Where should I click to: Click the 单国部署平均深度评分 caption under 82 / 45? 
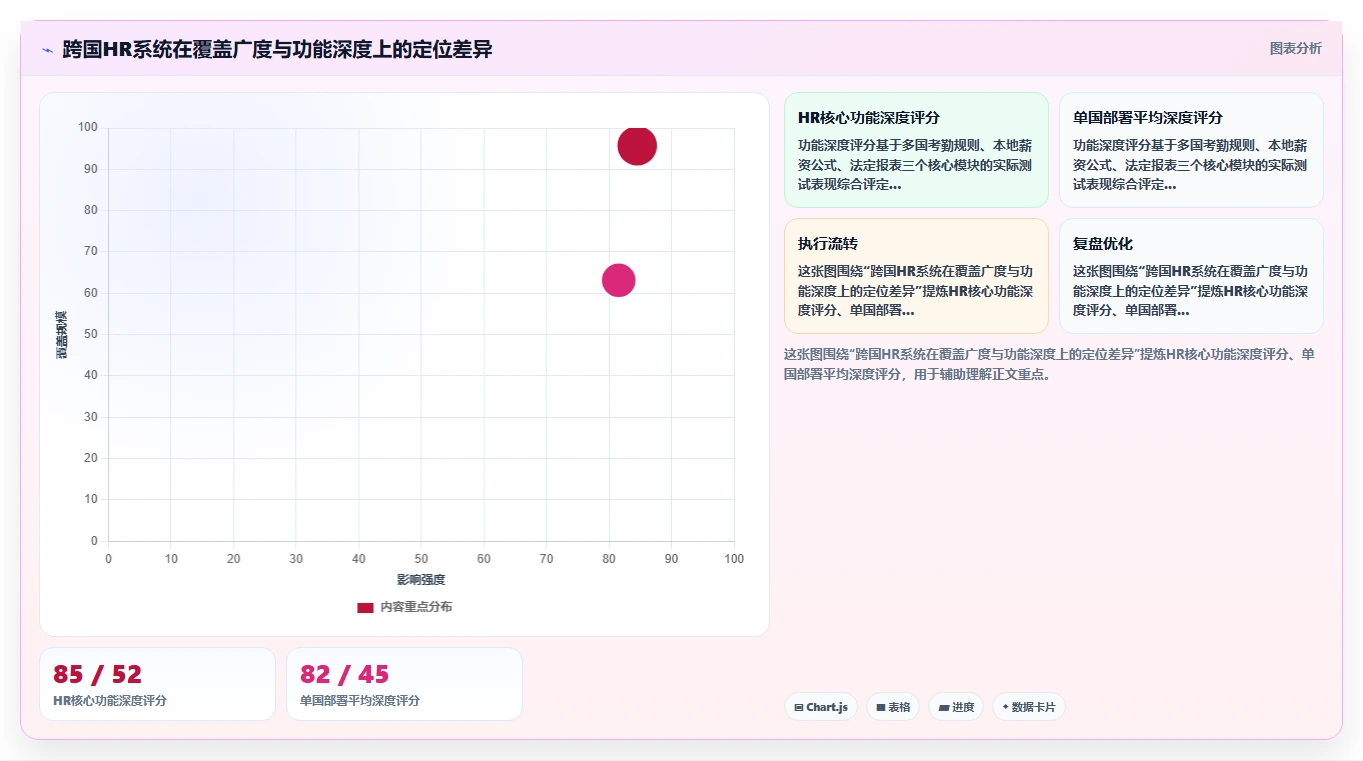point(360,701)
